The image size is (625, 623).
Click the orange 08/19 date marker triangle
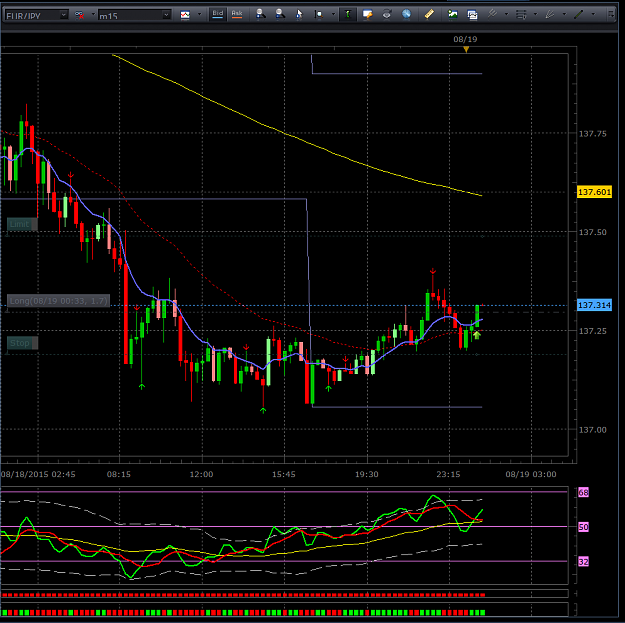tap(466, 49)
